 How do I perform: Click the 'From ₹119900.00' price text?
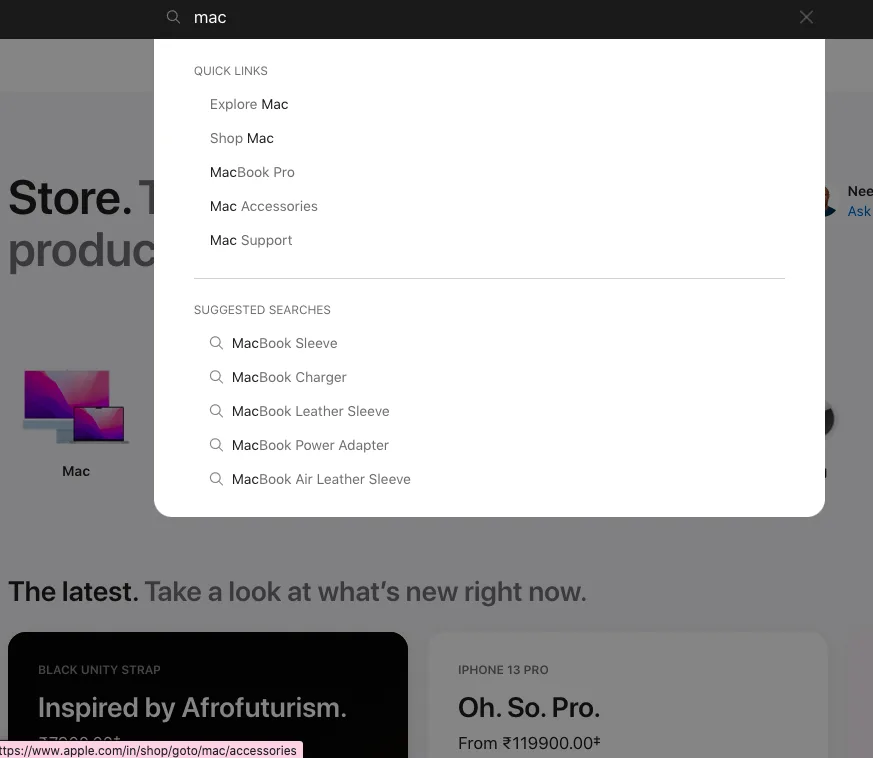[529, 743]
